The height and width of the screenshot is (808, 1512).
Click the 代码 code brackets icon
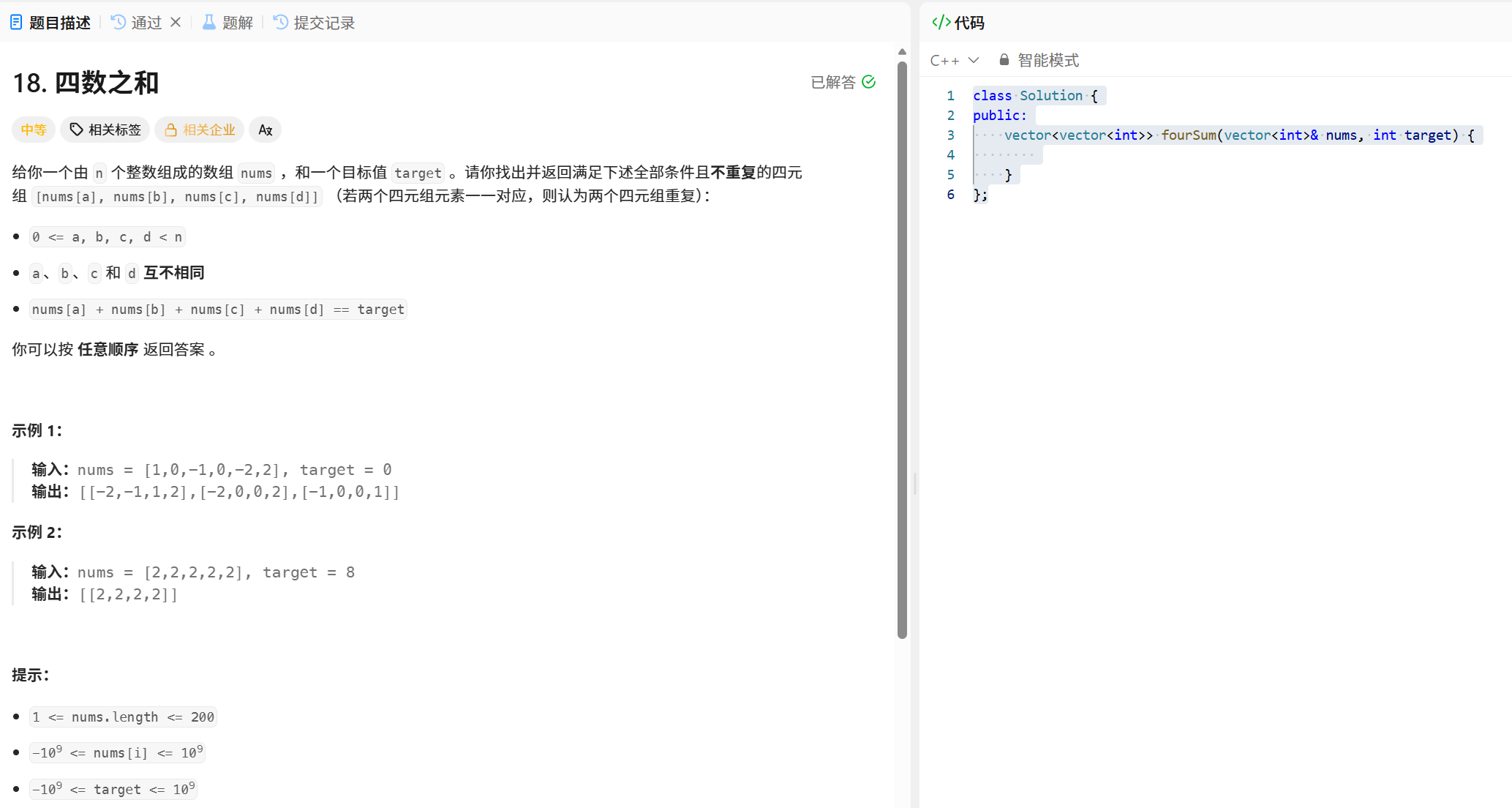click(941, 23)
